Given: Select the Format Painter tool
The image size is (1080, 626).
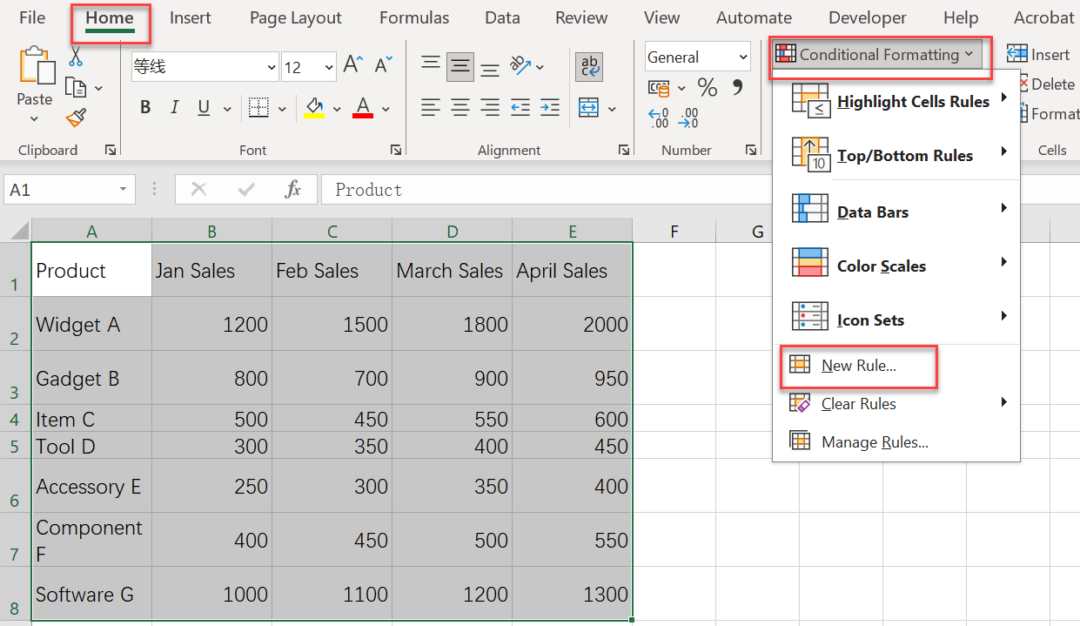Looking at the screenshot, I should click(77, 118).
